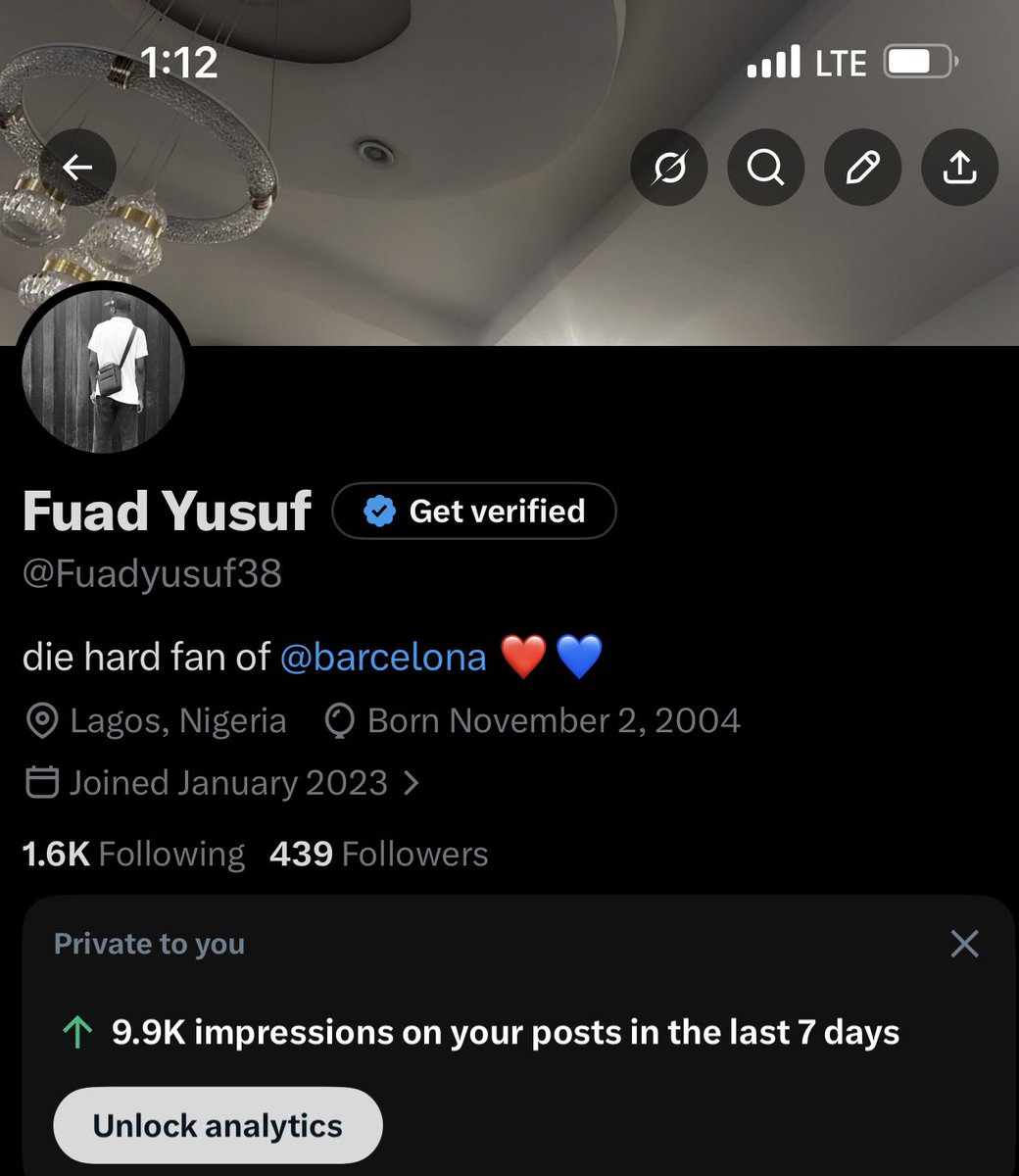Dismiss the Private to you card
The image size is (1019, 1176).
pyautogui.click(x=965, y=944)
